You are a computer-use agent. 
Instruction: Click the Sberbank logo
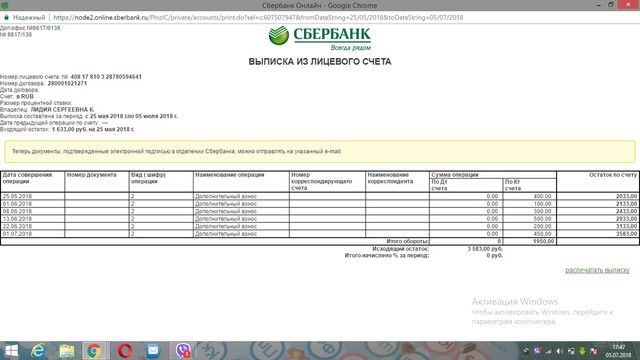pos(320,38)
